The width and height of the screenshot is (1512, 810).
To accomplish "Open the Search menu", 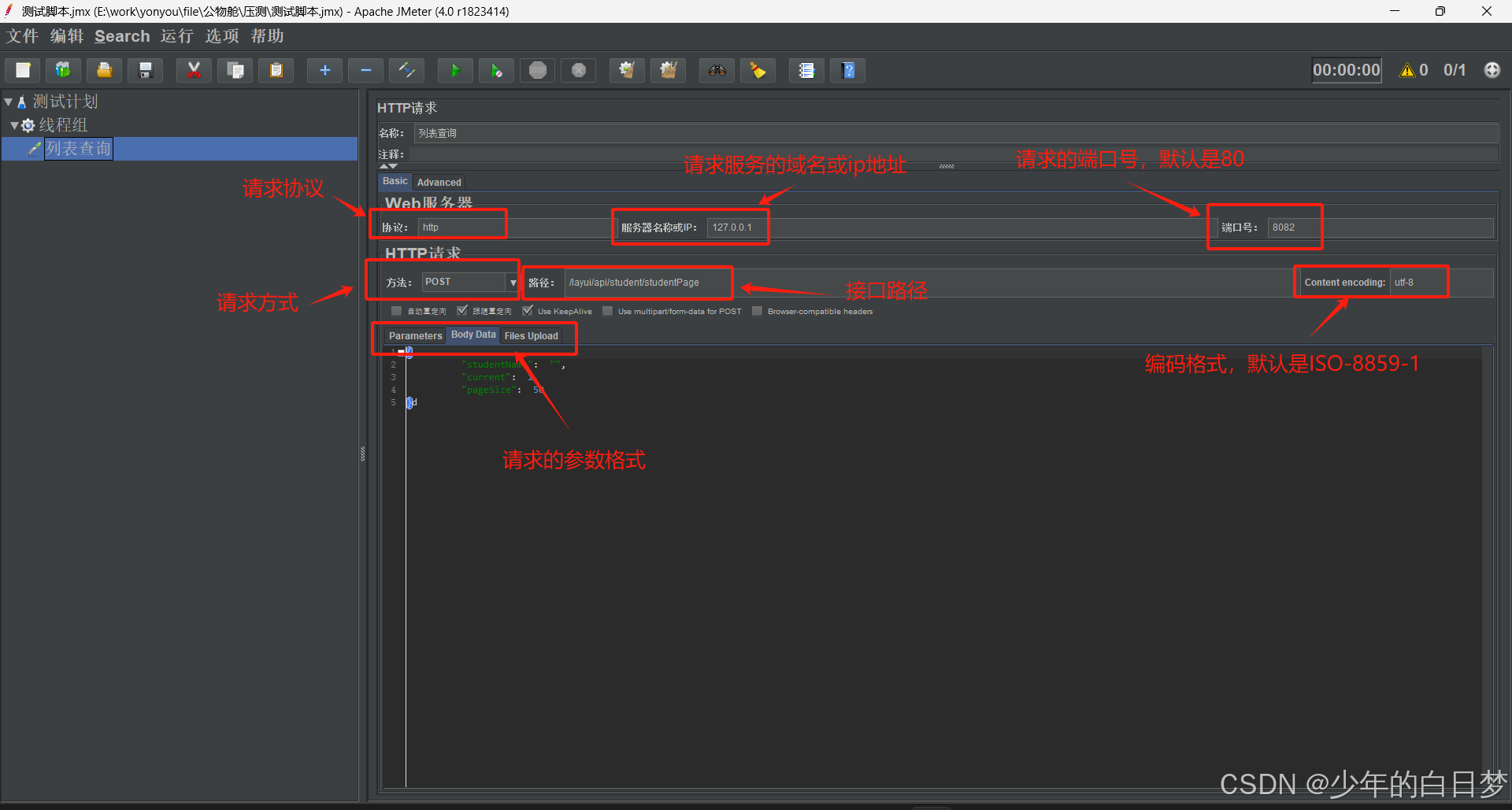I will (x=122, y=36).
